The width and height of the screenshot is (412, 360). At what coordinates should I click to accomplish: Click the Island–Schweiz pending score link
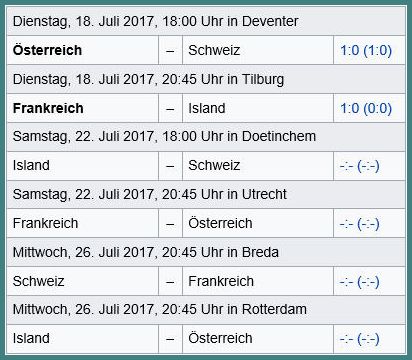tap(359, 166)
